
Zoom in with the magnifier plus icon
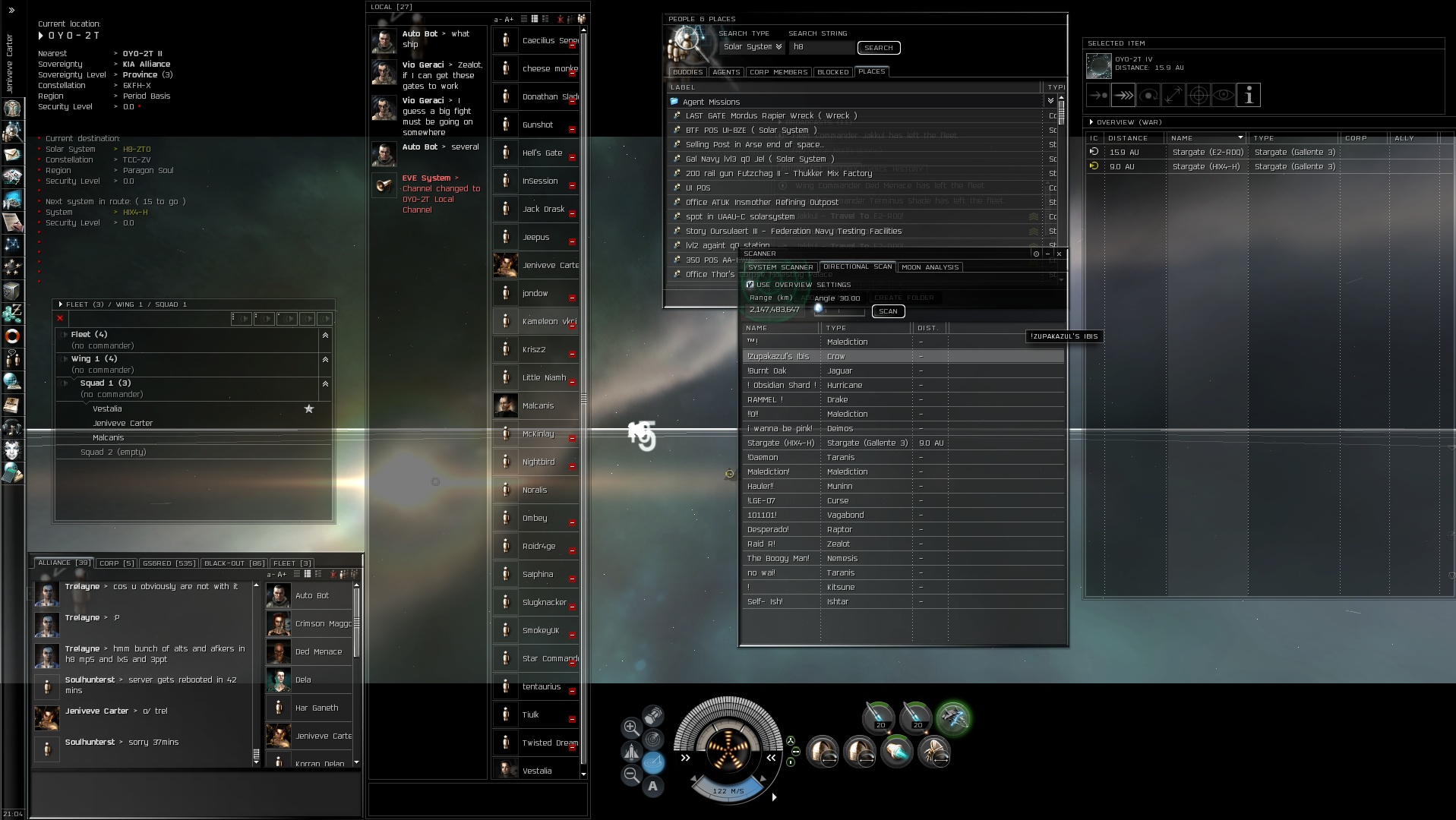[x=630, y=727]
